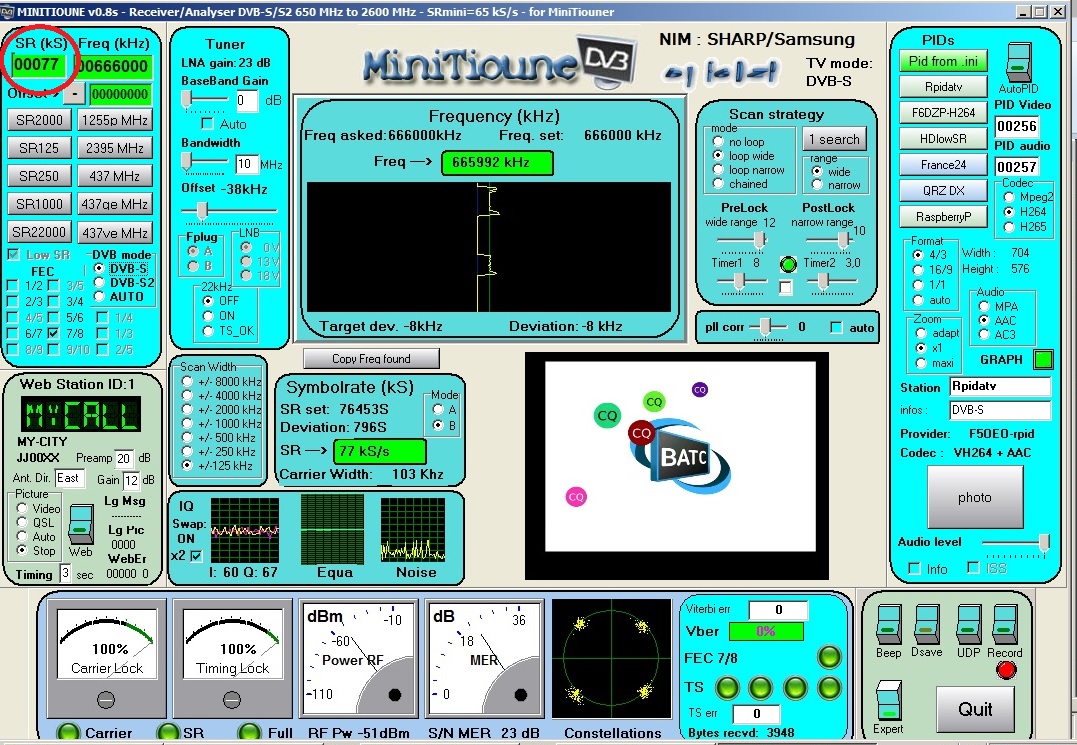Click the SR (kS) input field
Screen dimensions: 1077x745
[40, 65]
